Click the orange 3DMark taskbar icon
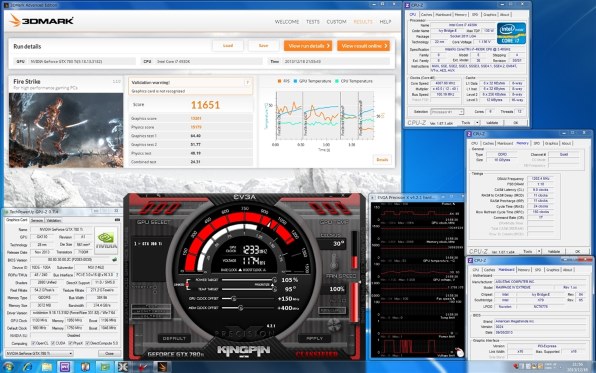Viewport: 596px width, 373px height. pos(162,367)
